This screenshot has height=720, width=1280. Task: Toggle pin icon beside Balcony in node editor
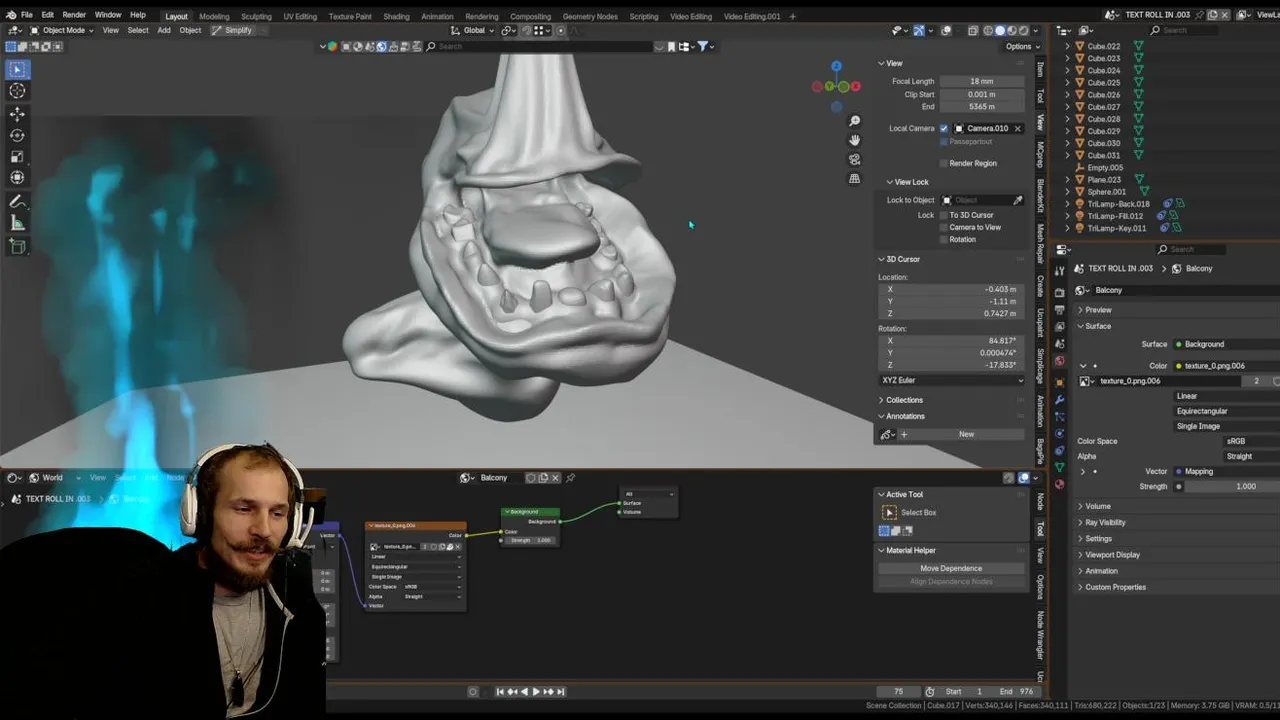click(x=570, y=478)
